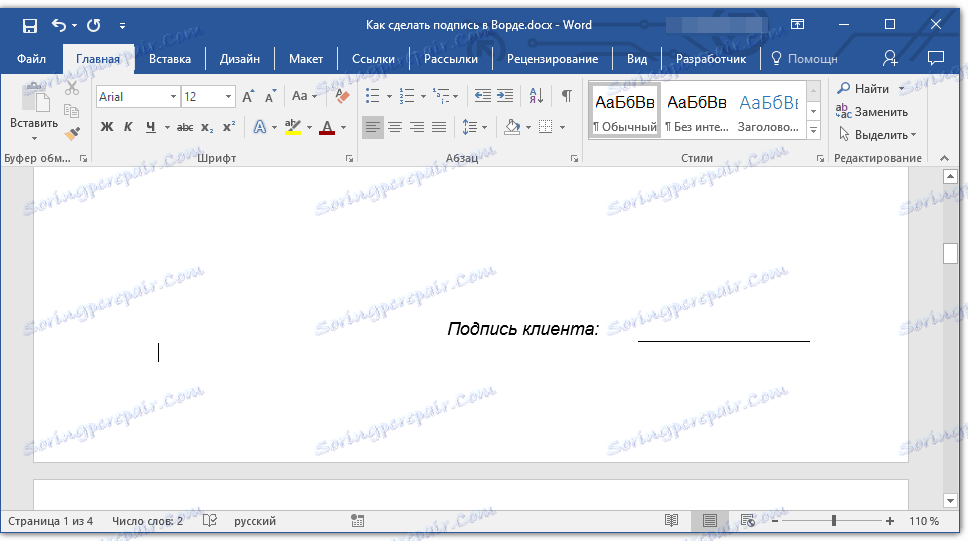Viewport: 968px width, 541px height.
Task: Switch to the Макет tab
Action: (x=306, y=59)
